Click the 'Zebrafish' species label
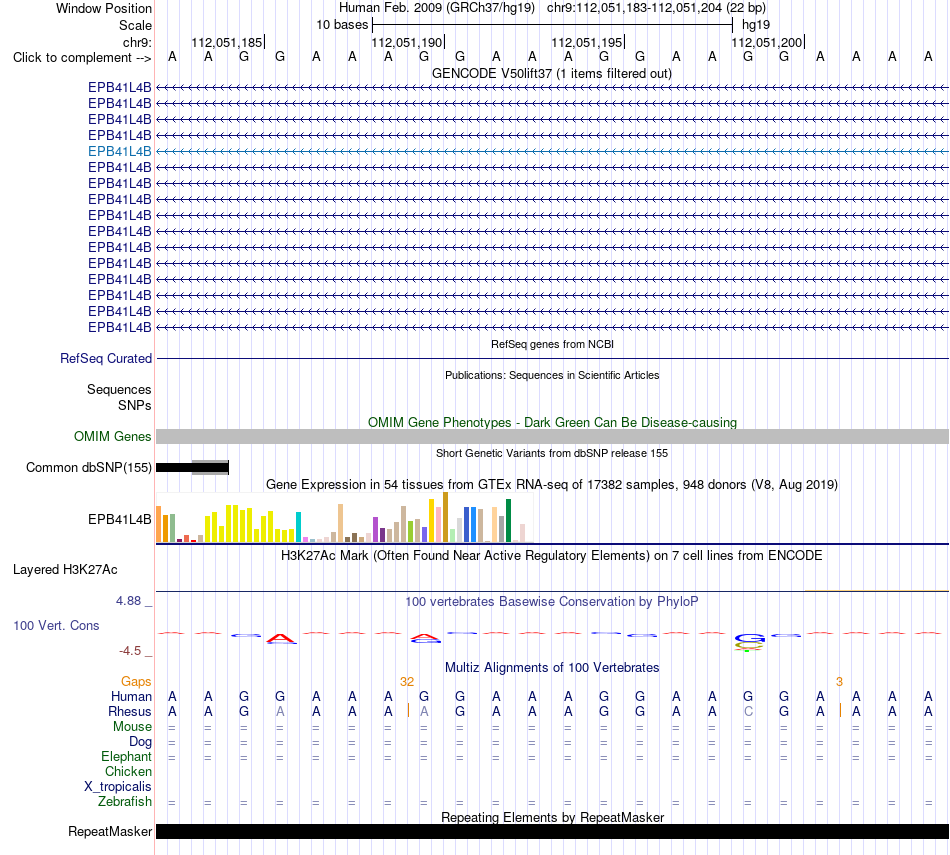Screen dimensions: 950x855 [x=124, y=802]
